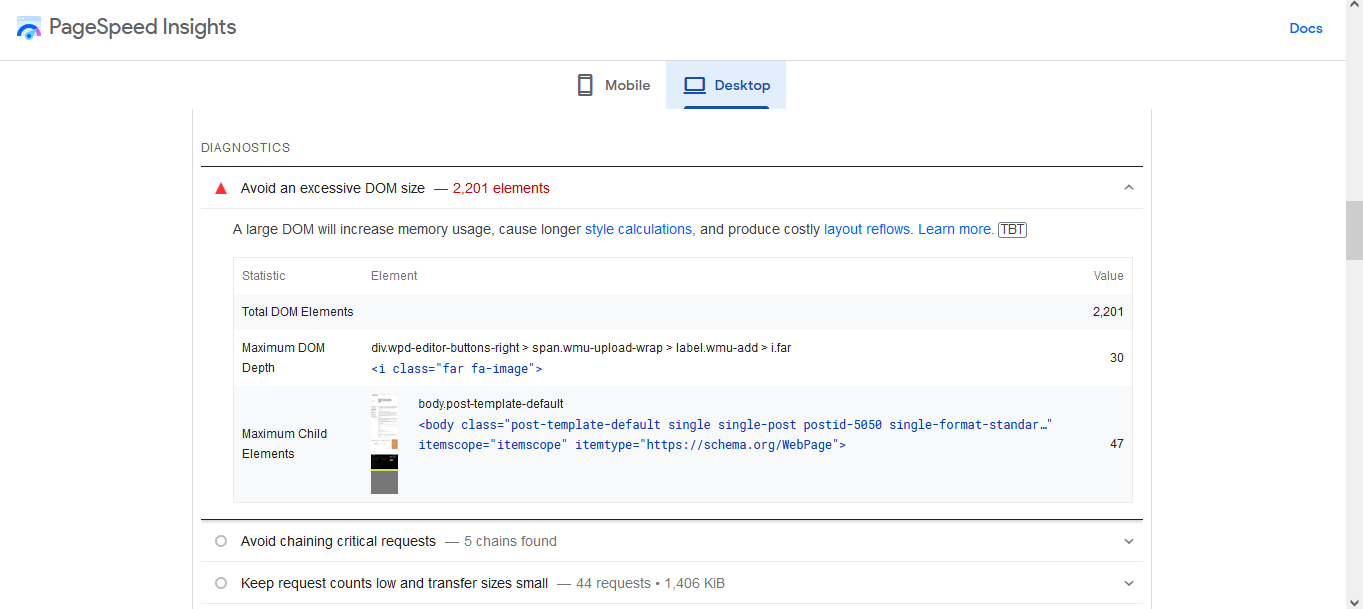Click the Value column header
This screenshot has height=609, width=1363.
tap(1108, 276)
